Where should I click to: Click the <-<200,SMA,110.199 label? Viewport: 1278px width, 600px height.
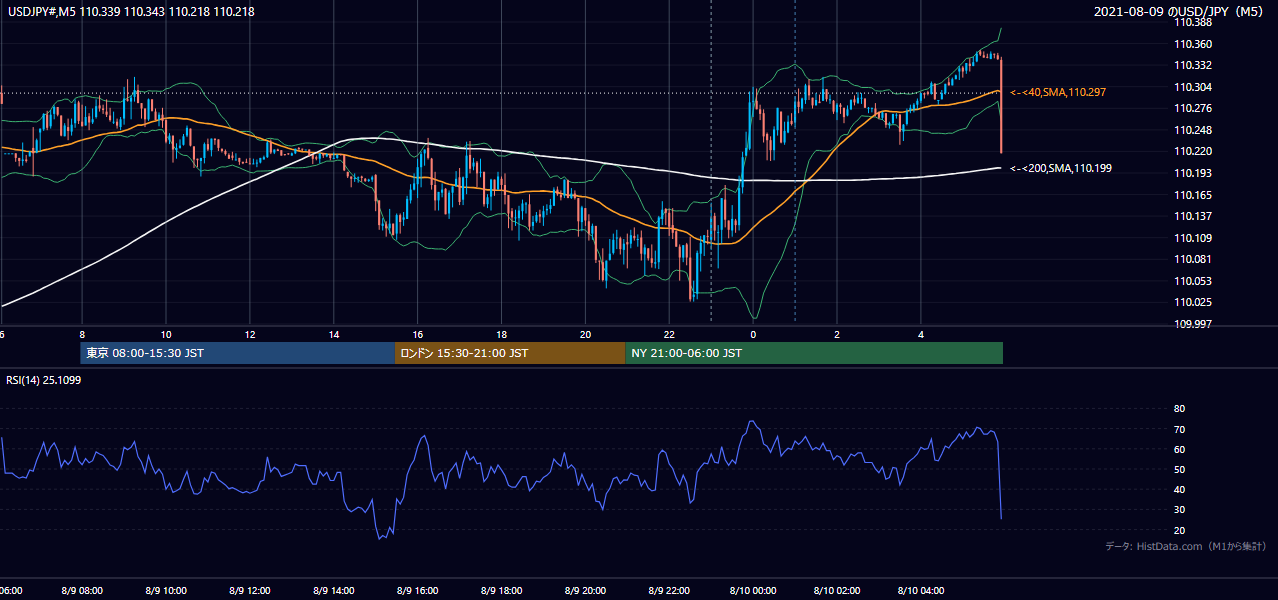click(x=1061, y=168)
